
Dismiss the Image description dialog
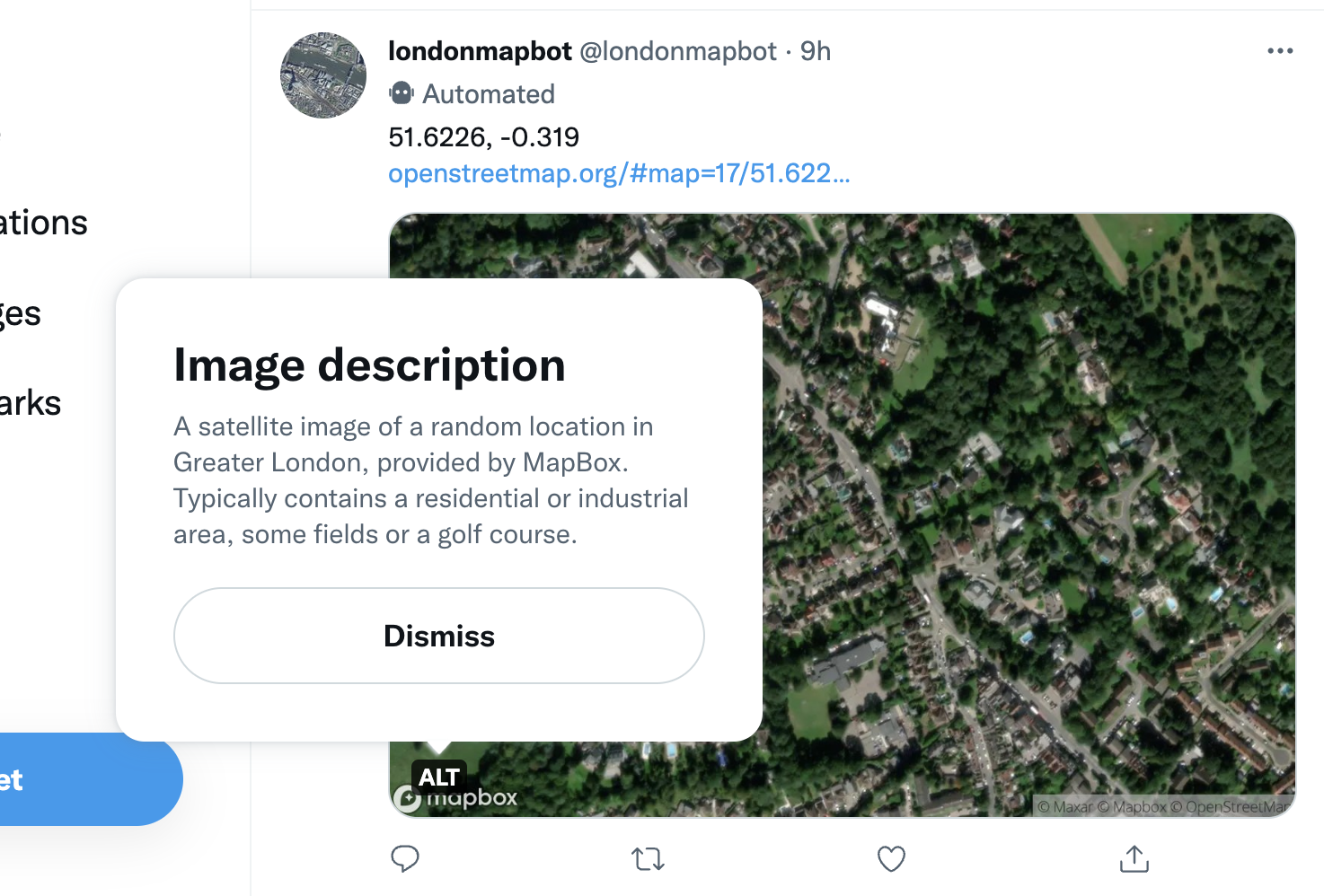click(x=438, y=636)
